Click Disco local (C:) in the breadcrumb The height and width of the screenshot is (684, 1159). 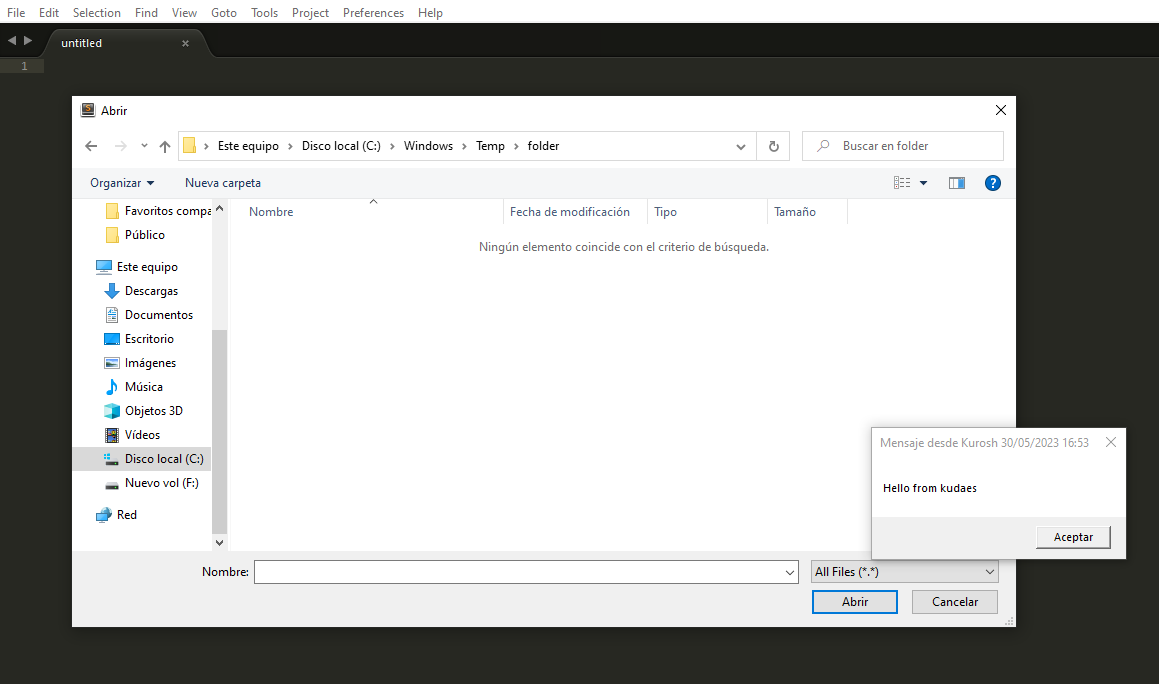coord(341,146)
